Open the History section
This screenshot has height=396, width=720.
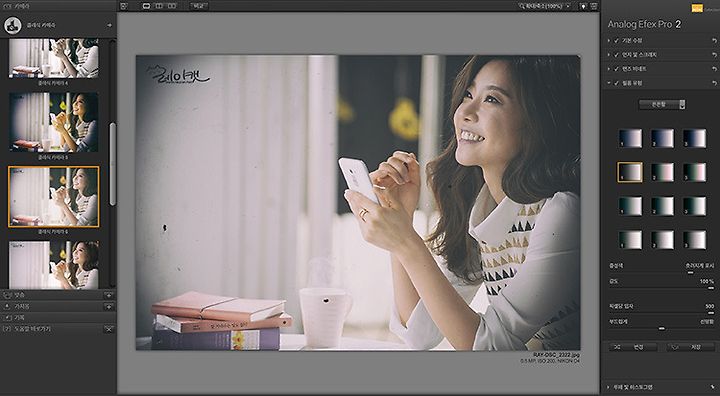click(x=58, y=317)
